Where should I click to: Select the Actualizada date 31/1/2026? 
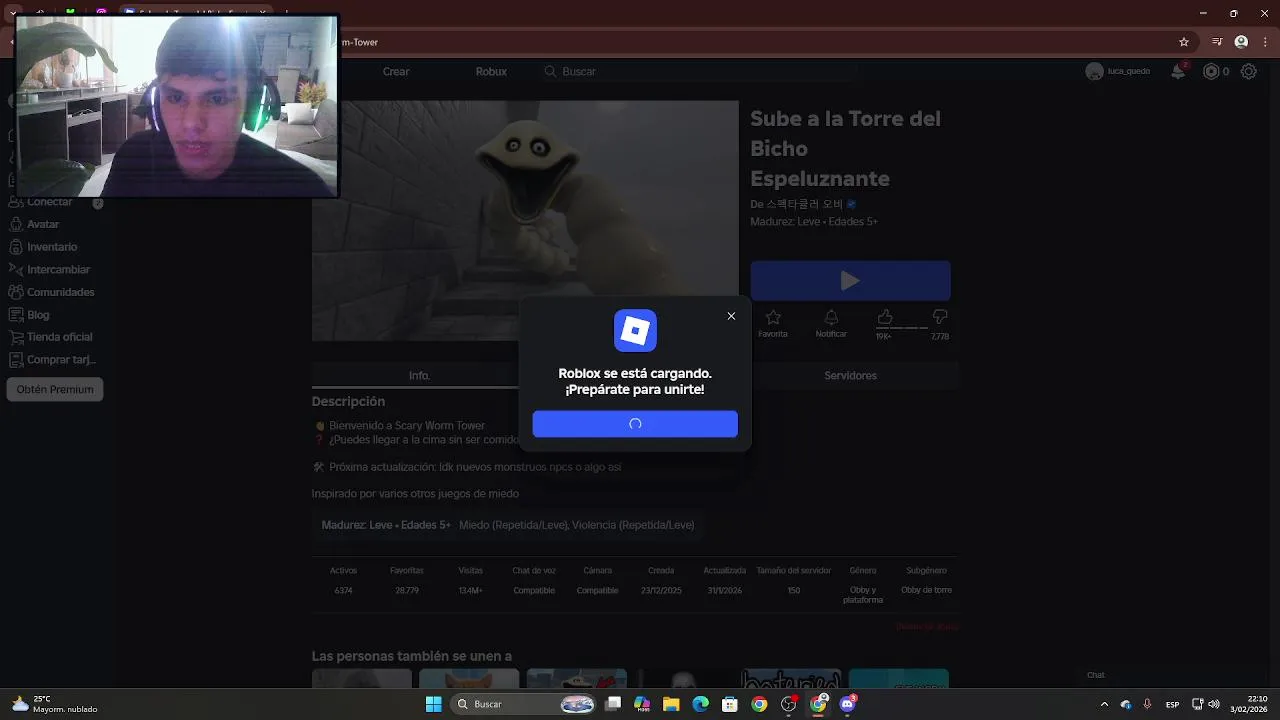tap(724, 590)
